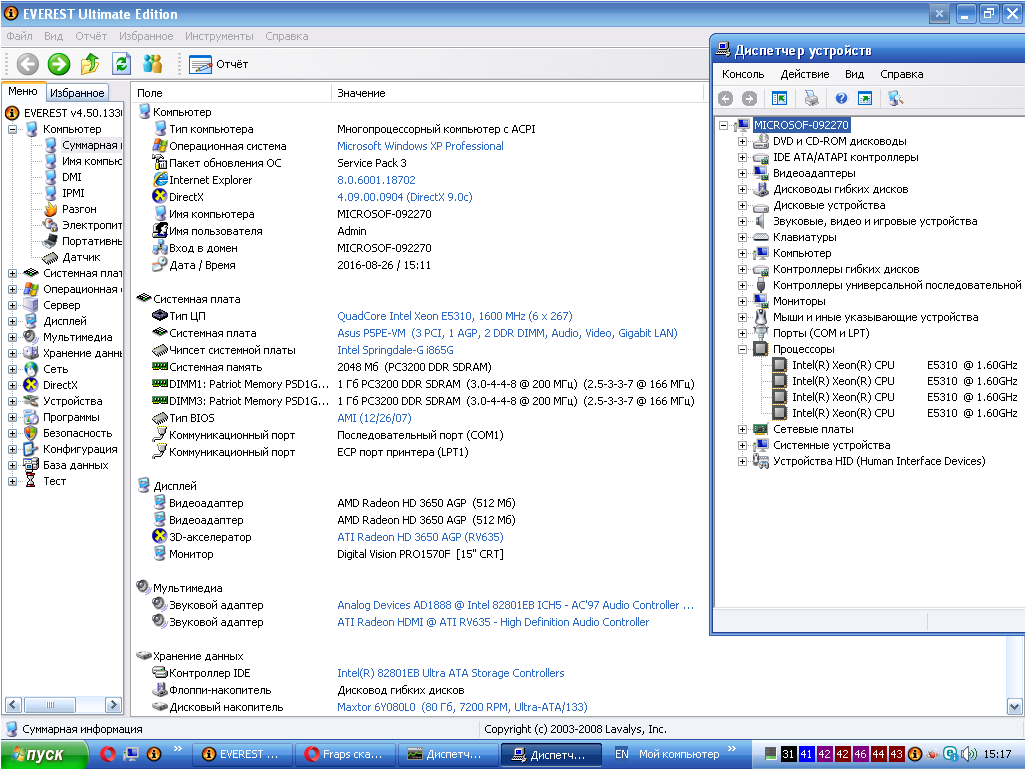Image resolution: width=1026 pixels, height=770 pixels.
Task: Click EVEREST icon in quick launch area
Action: [154, 754]
